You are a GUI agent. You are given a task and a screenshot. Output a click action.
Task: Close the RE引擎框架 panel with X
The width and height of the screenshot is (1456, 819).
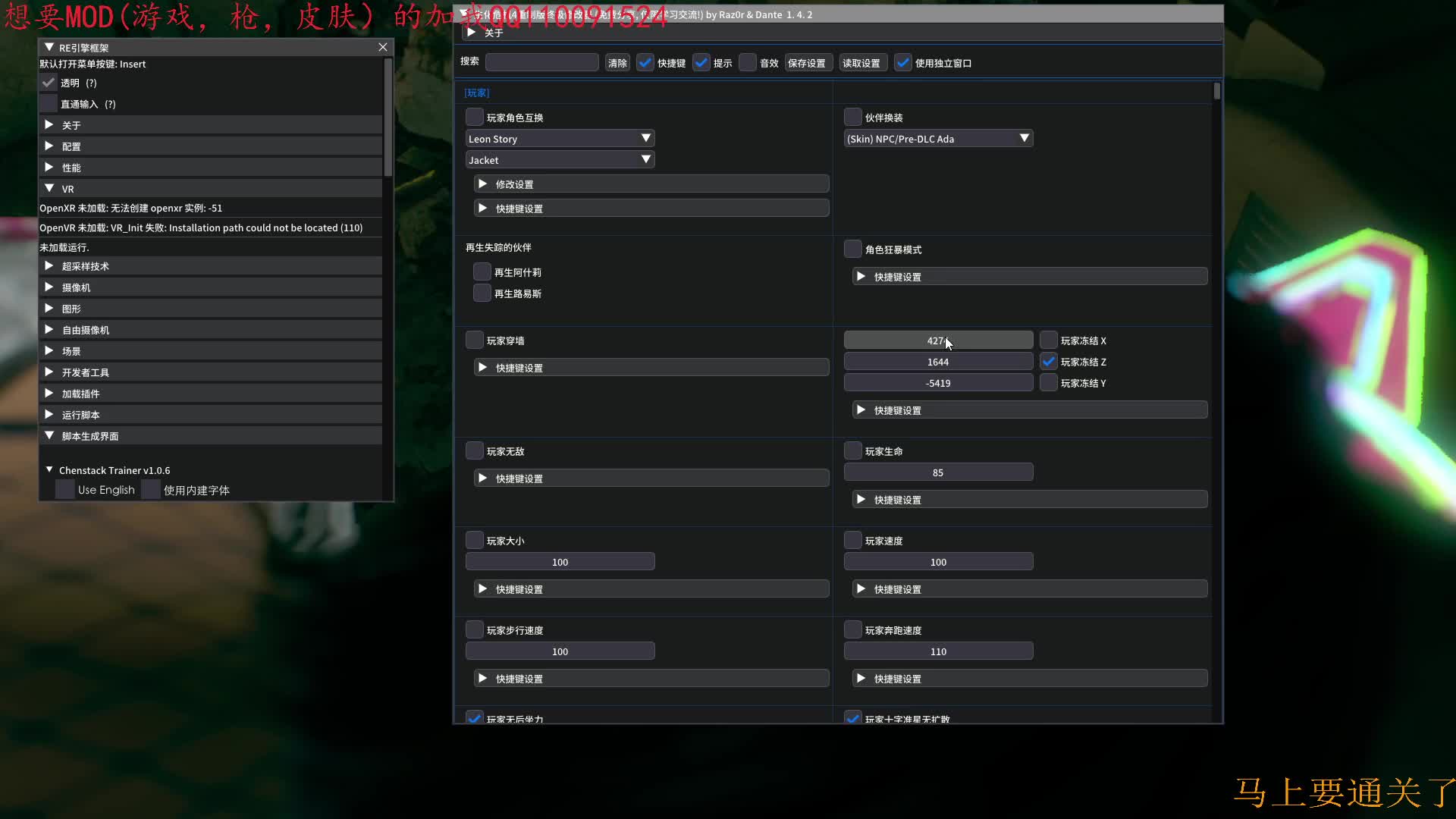tap(383, 47)
